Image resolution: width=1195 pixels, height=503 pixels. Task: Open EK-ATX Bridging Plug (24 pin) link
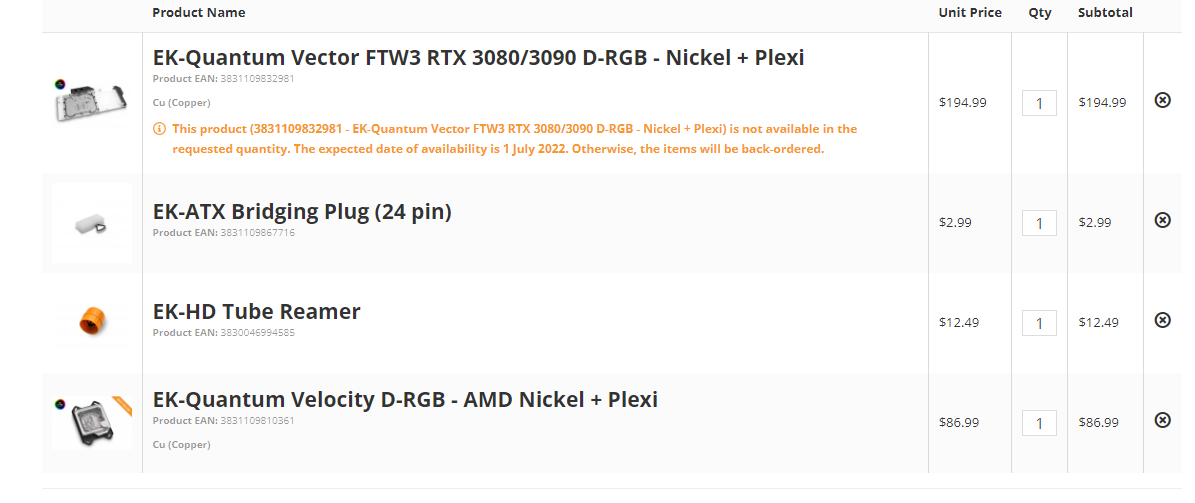(302, 212)
